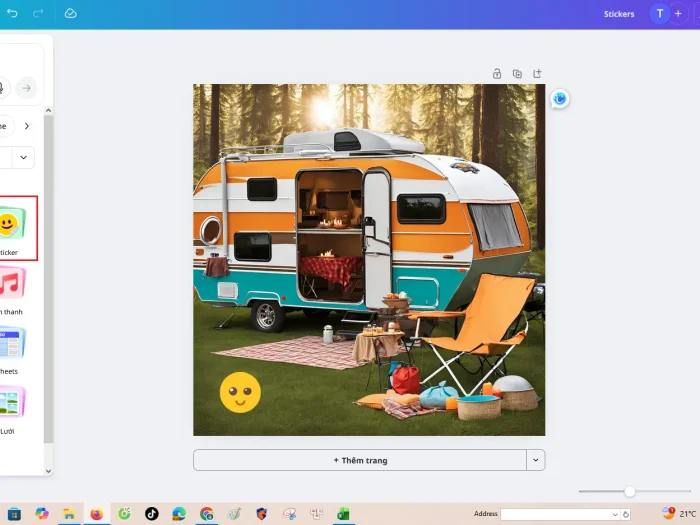
Task: Undo the last action
Action: pyautogui.click(x=12, y=13)
